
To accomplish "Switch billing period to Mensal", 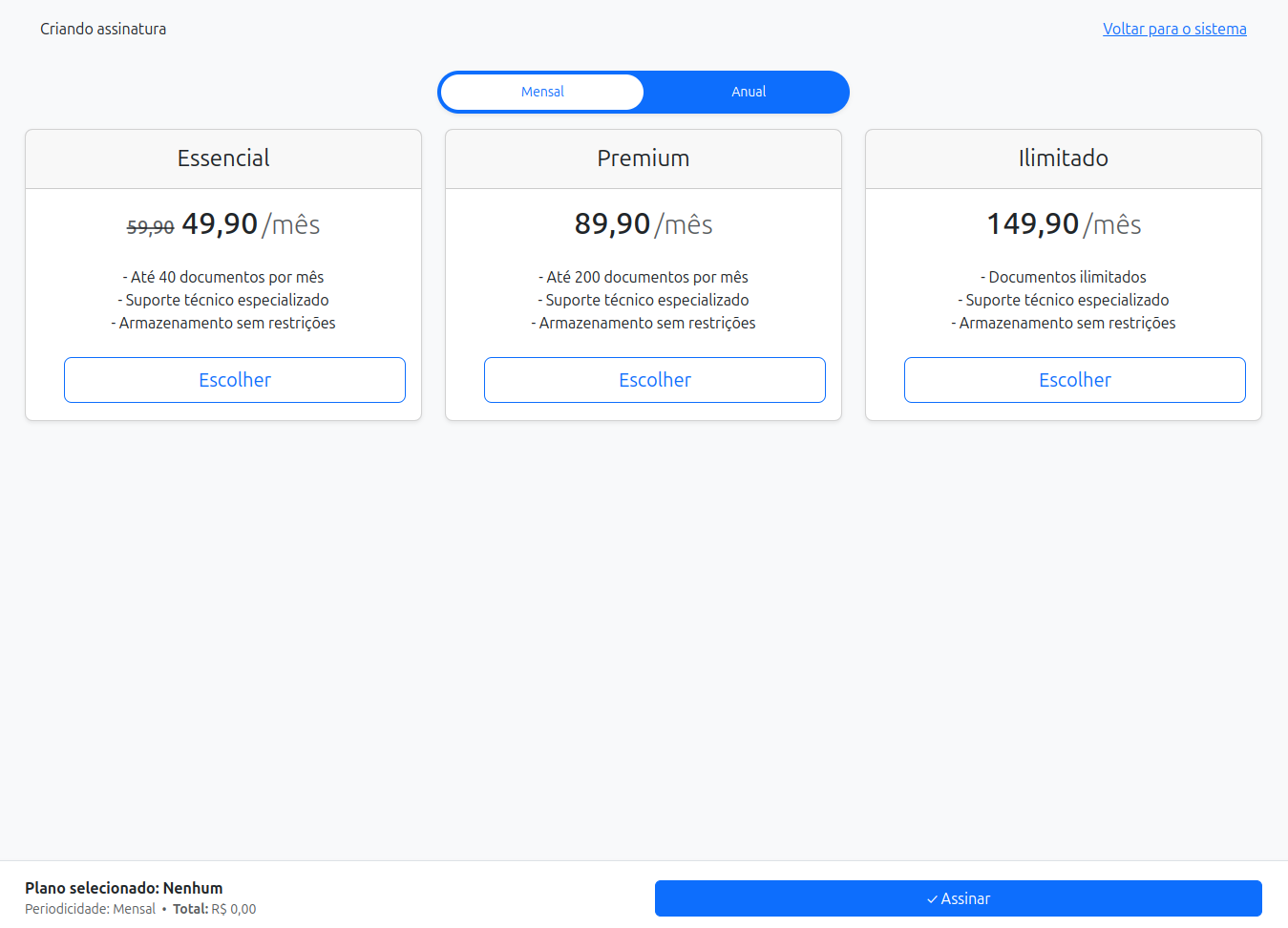I will click(x=542, y=92).
